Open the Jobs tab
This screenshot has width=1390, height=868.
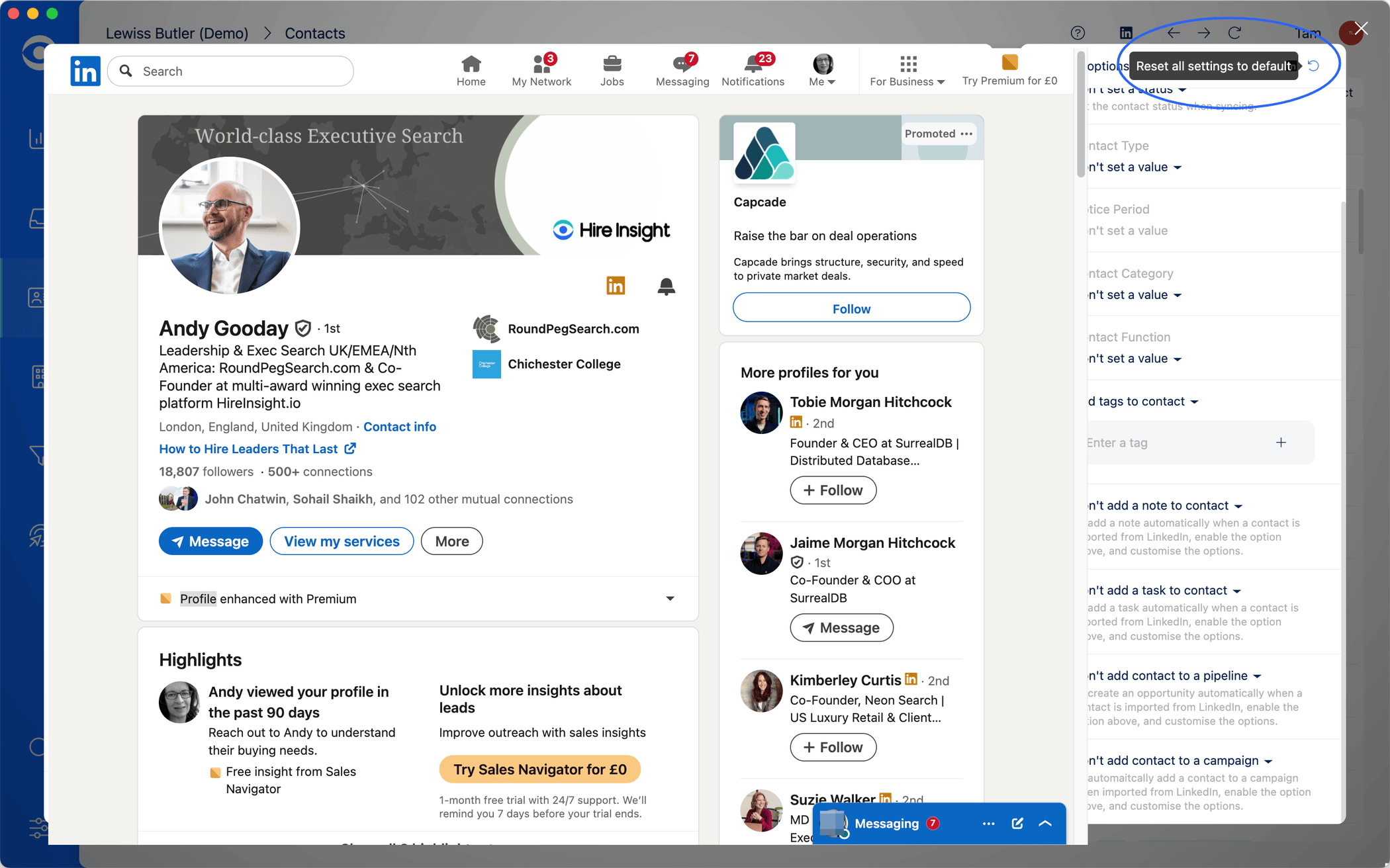[612, 70]
